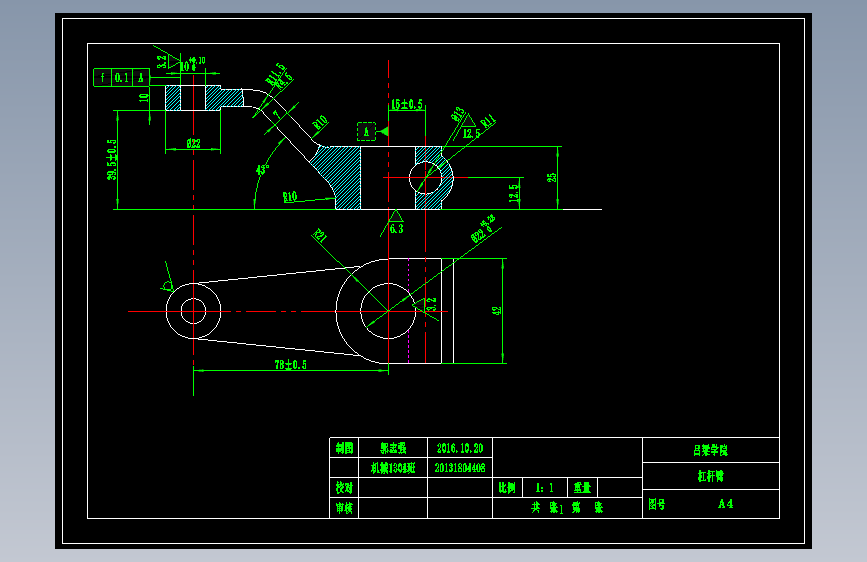The image size is (867, 562).
Task: Click the '1:1' scale value
Action: [x=545, y=488]
